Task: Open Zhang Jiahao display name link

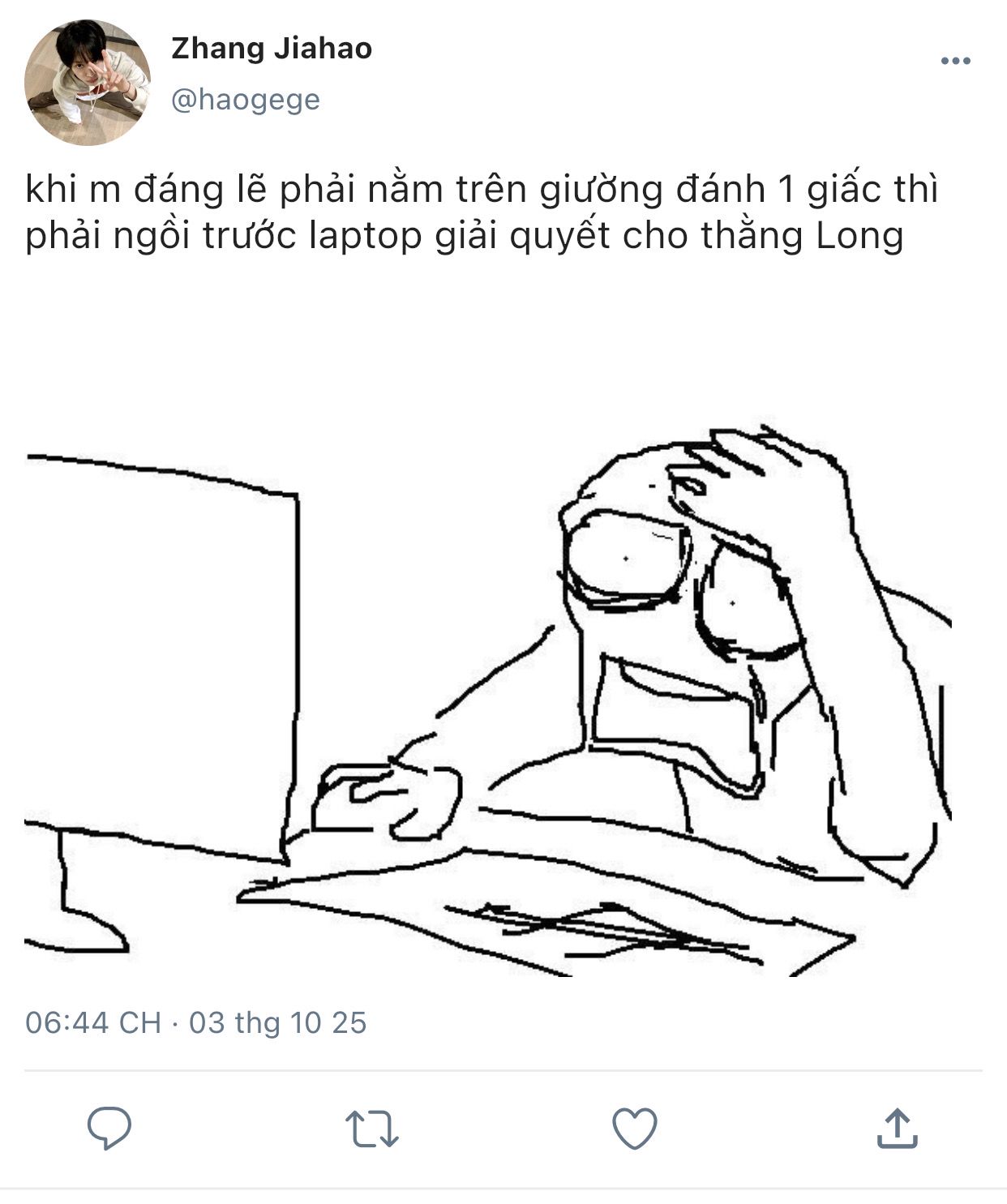Action: (x=272, y=49)
